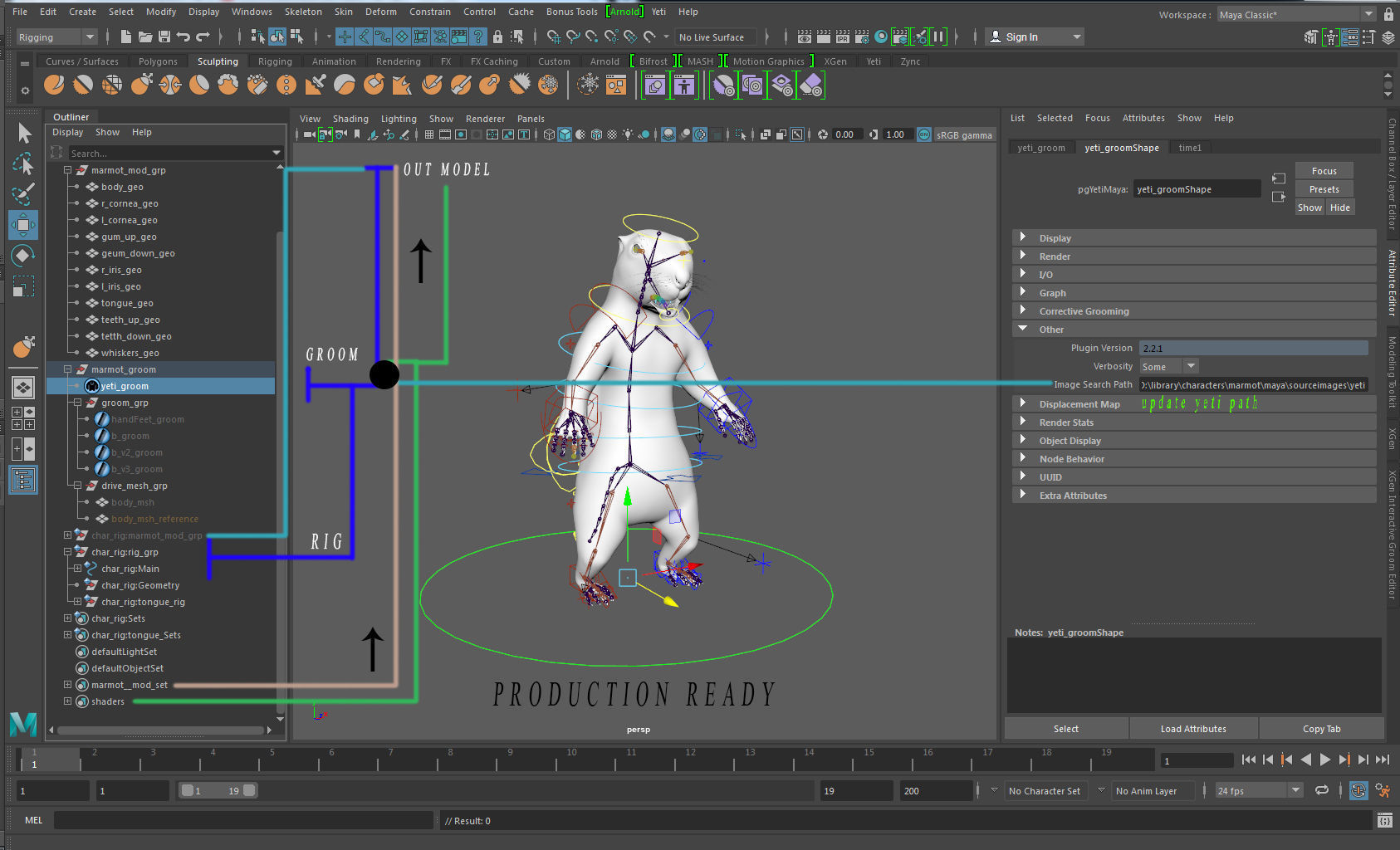Toggle smooth shade all in viewport
This screenshot has width=1400, height=850.
[x=565, y=134]
